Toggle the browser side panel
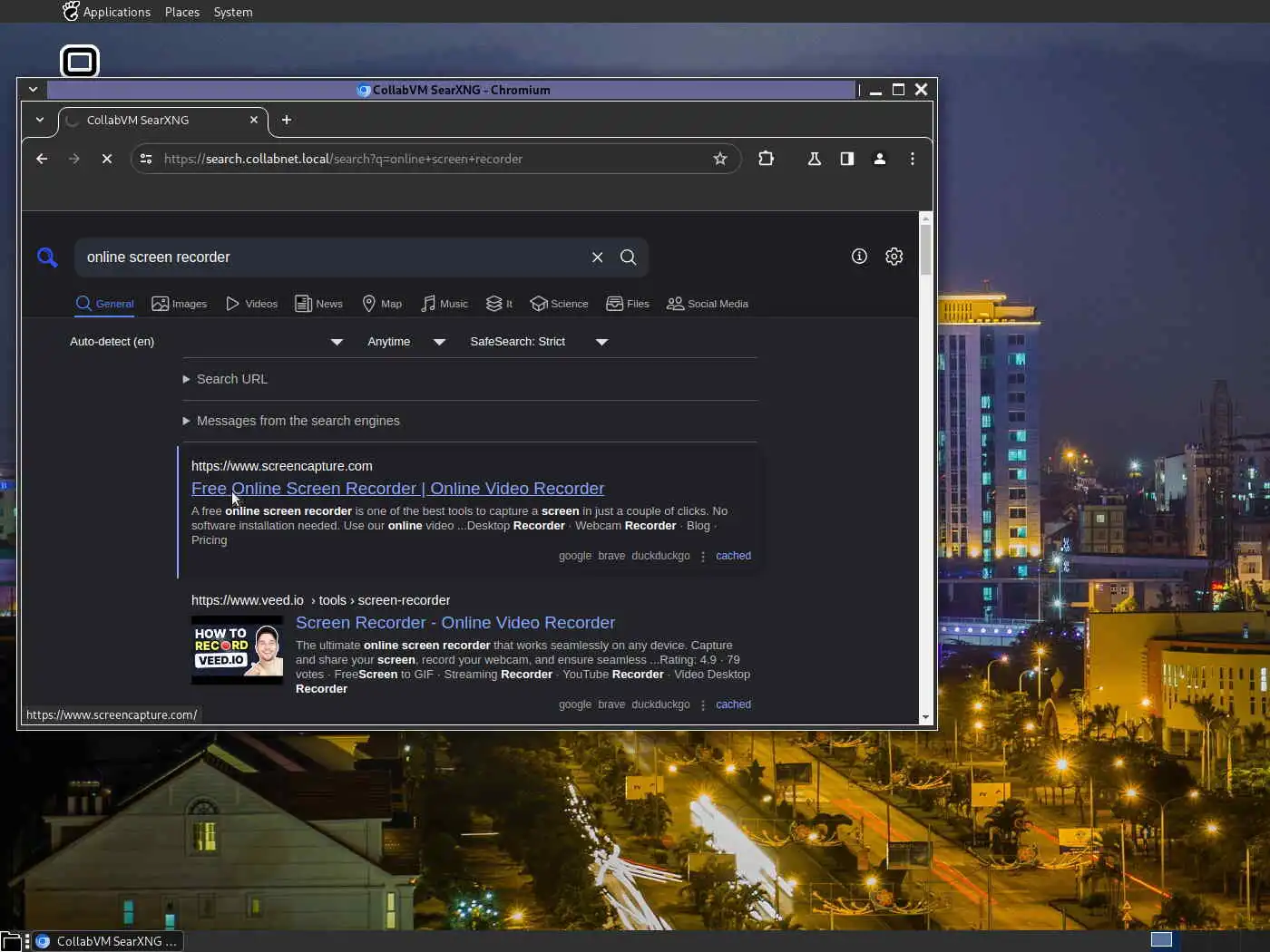The width and height of the screenshot is (1270, 952). (x=847, y=159)
